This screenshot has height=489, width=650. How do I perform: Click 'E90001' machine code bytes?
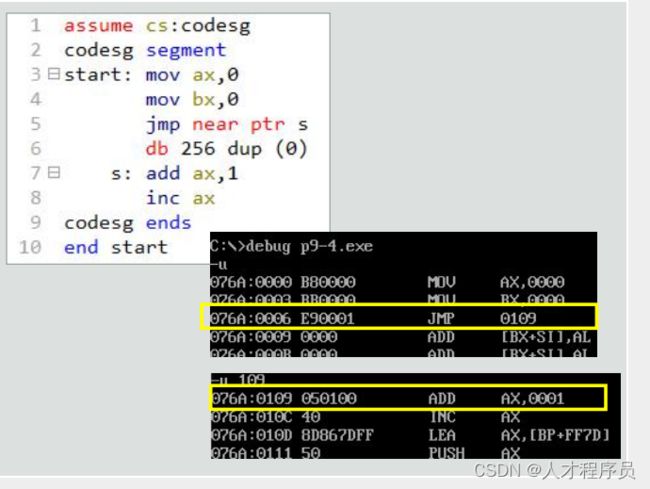(x=327, y=318)
